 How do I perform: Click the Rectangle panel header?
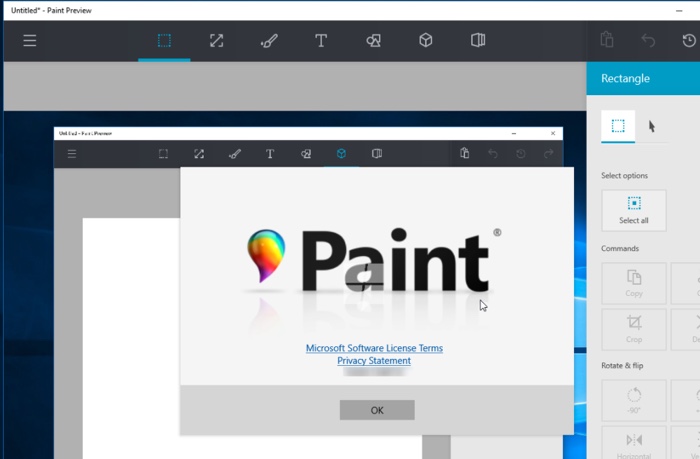pos(643,79)
